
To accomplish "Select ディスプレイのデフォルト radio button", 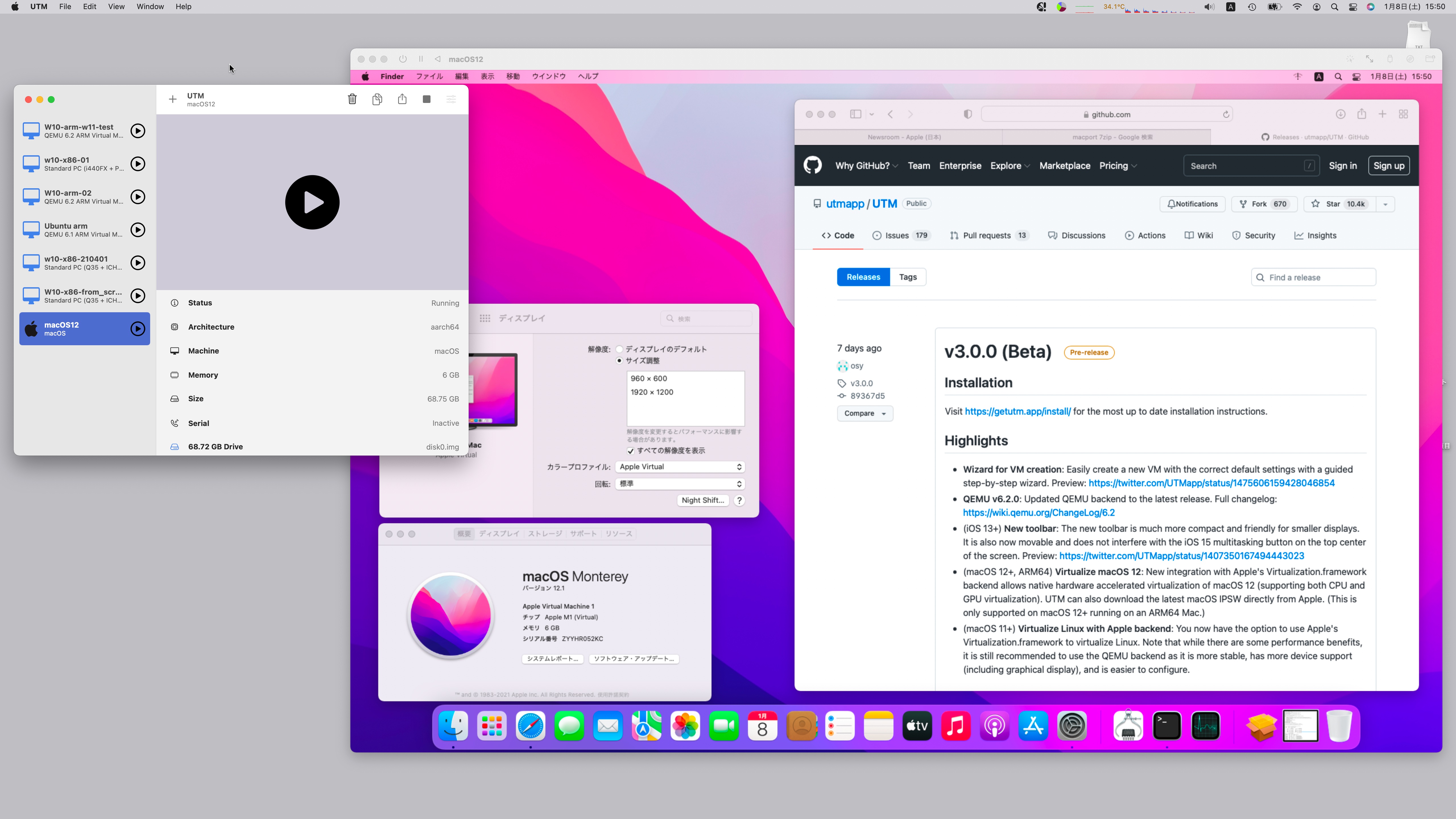I will [x=619, y=349].
